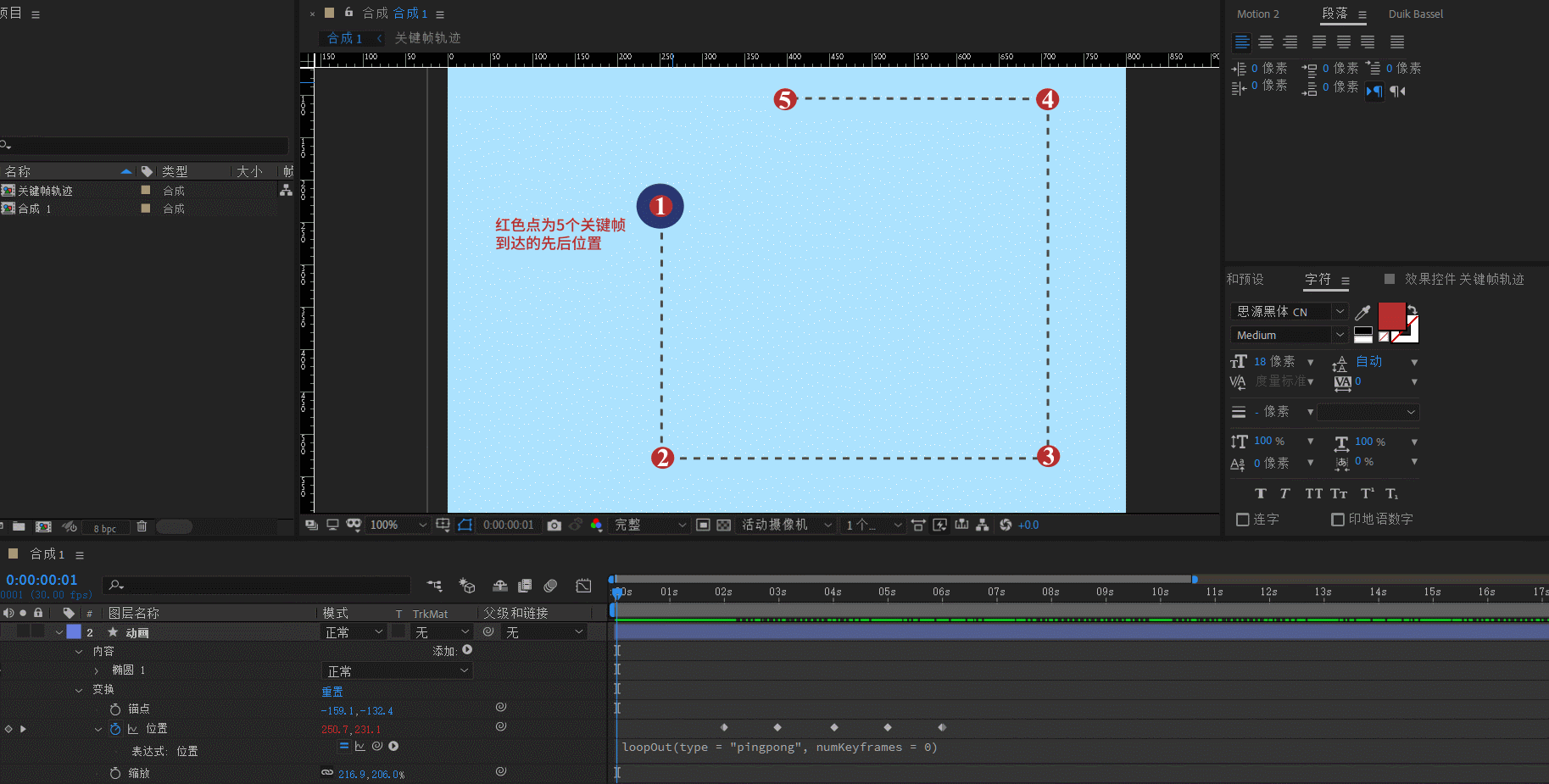Enable the Hindi digits (印地语数字) checkbox
The height and width of the screenshot is (784, 1549).
point(1338,520)
